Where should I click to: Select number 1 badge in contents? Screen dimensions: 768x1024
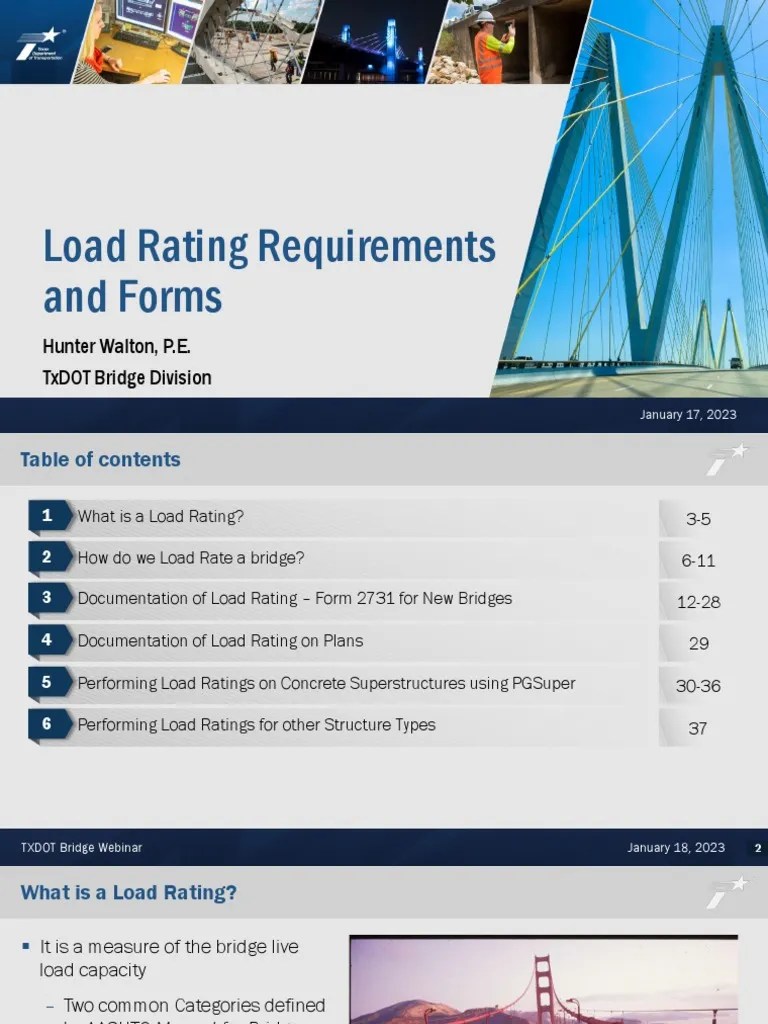[x=50, y=516]
